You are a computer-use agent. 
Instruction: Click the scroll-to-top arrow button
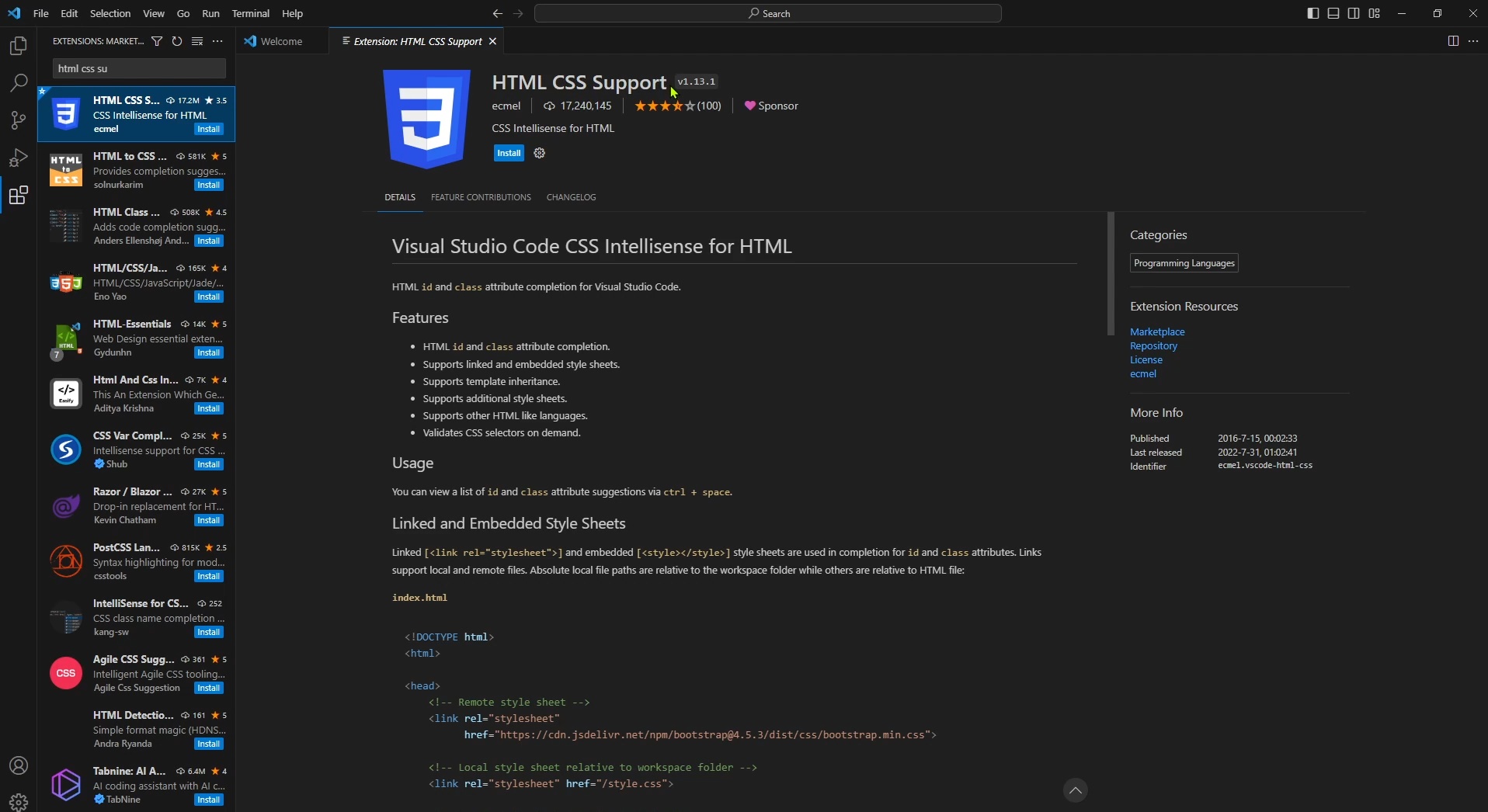point(1076,790)
